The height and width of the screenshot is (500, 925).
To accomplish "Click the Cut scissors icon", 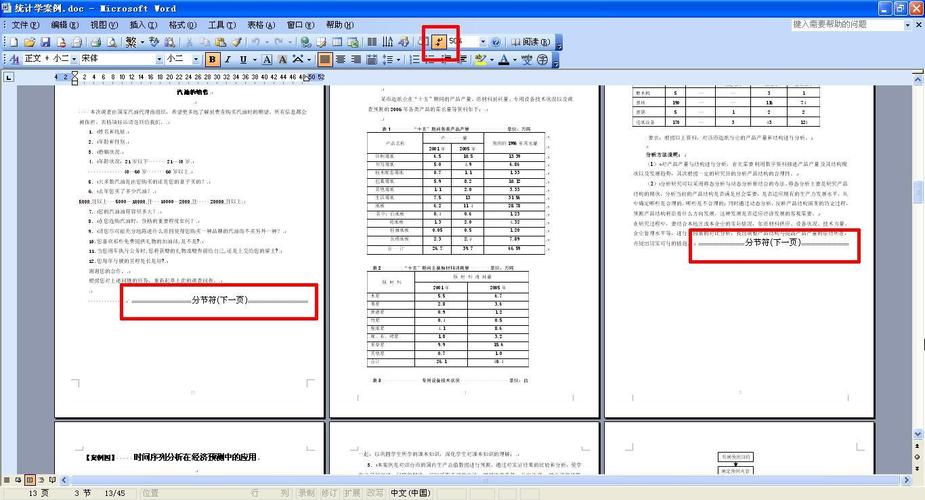I will coord(189,42).
